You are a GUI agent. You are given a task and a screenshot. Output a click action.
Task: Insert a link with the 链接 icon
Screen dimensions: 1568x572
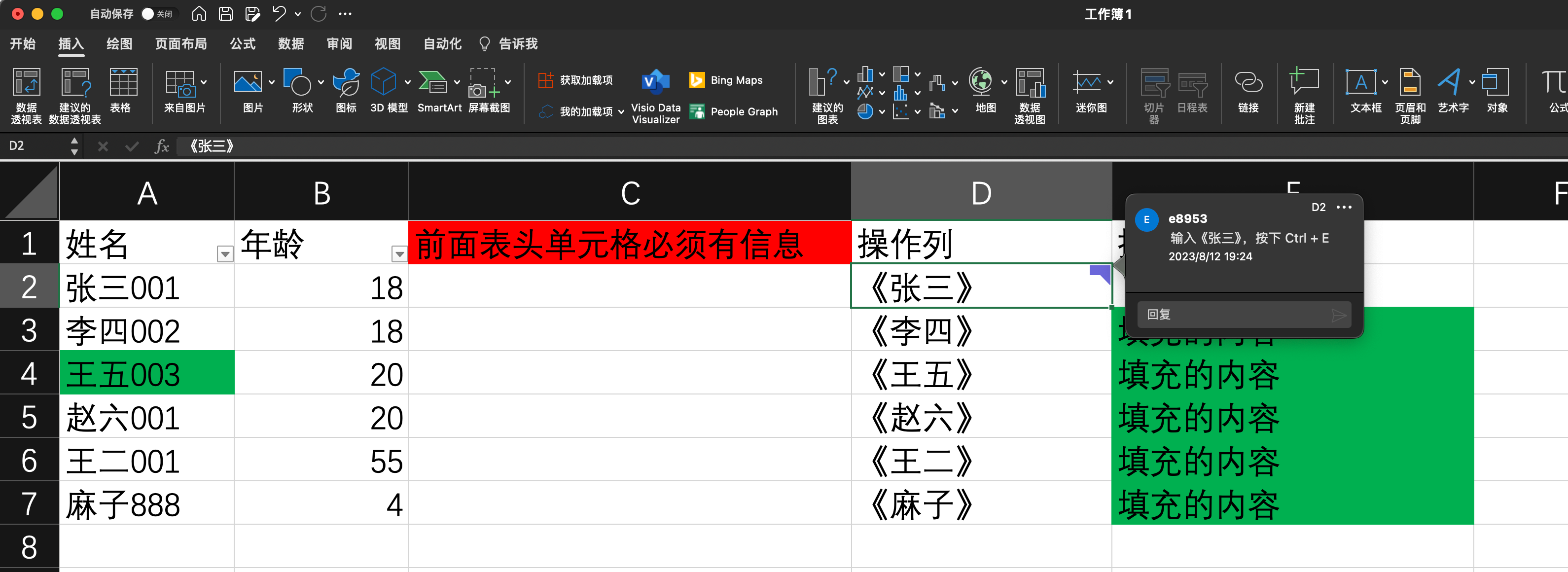[x=1248, y=83]
